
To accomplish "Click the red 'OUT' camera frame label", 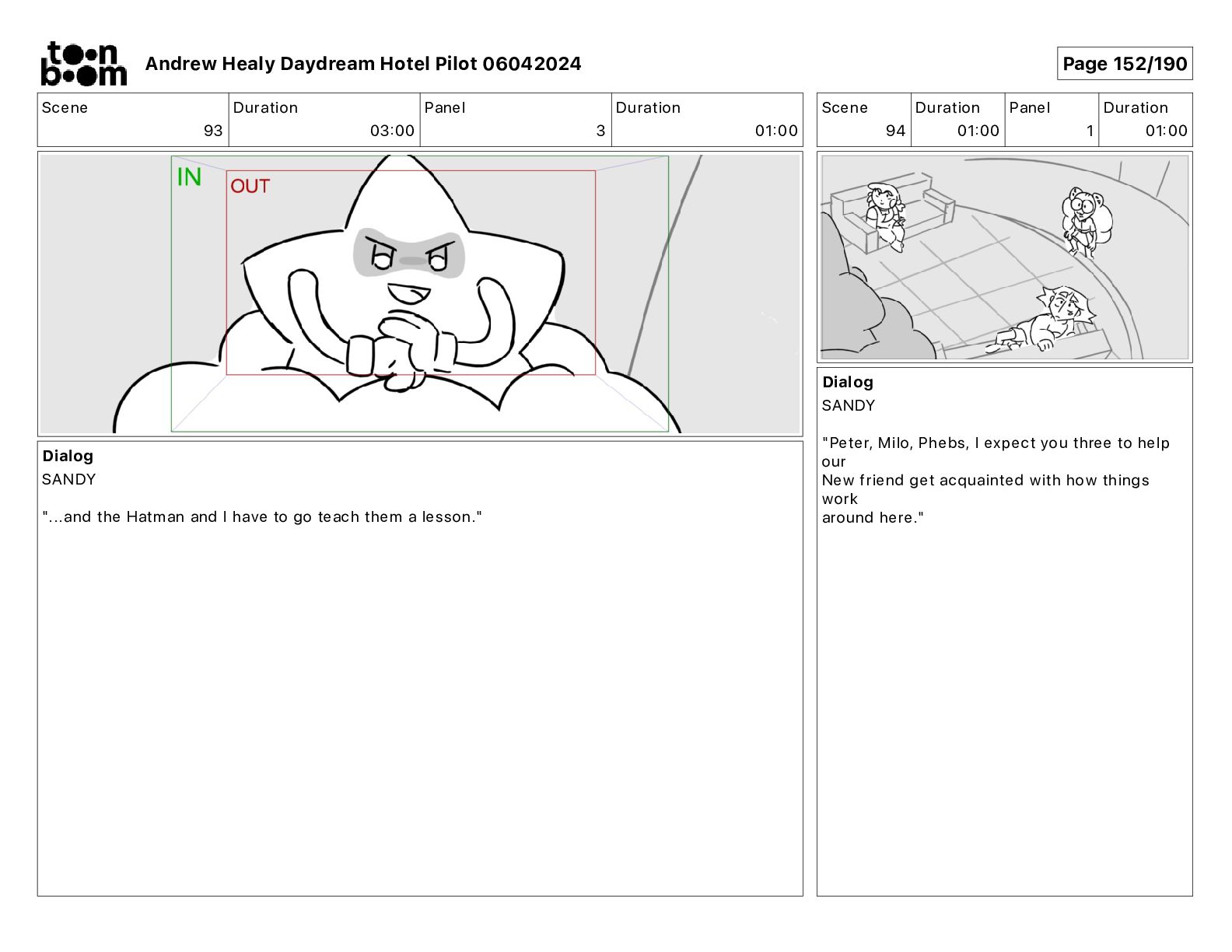I will 250,187.
